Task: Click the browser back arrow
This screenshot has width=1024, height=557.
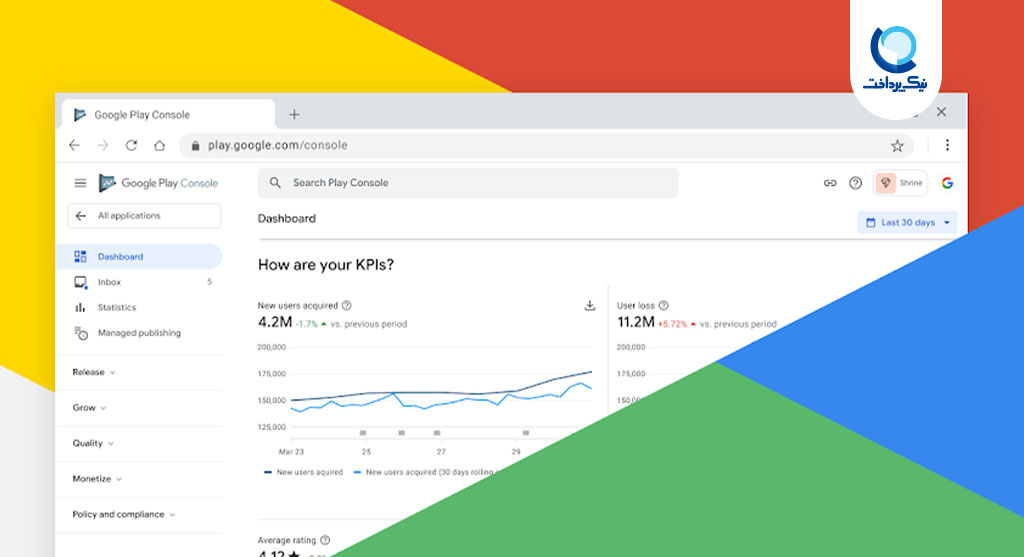Action: point(74,145)
